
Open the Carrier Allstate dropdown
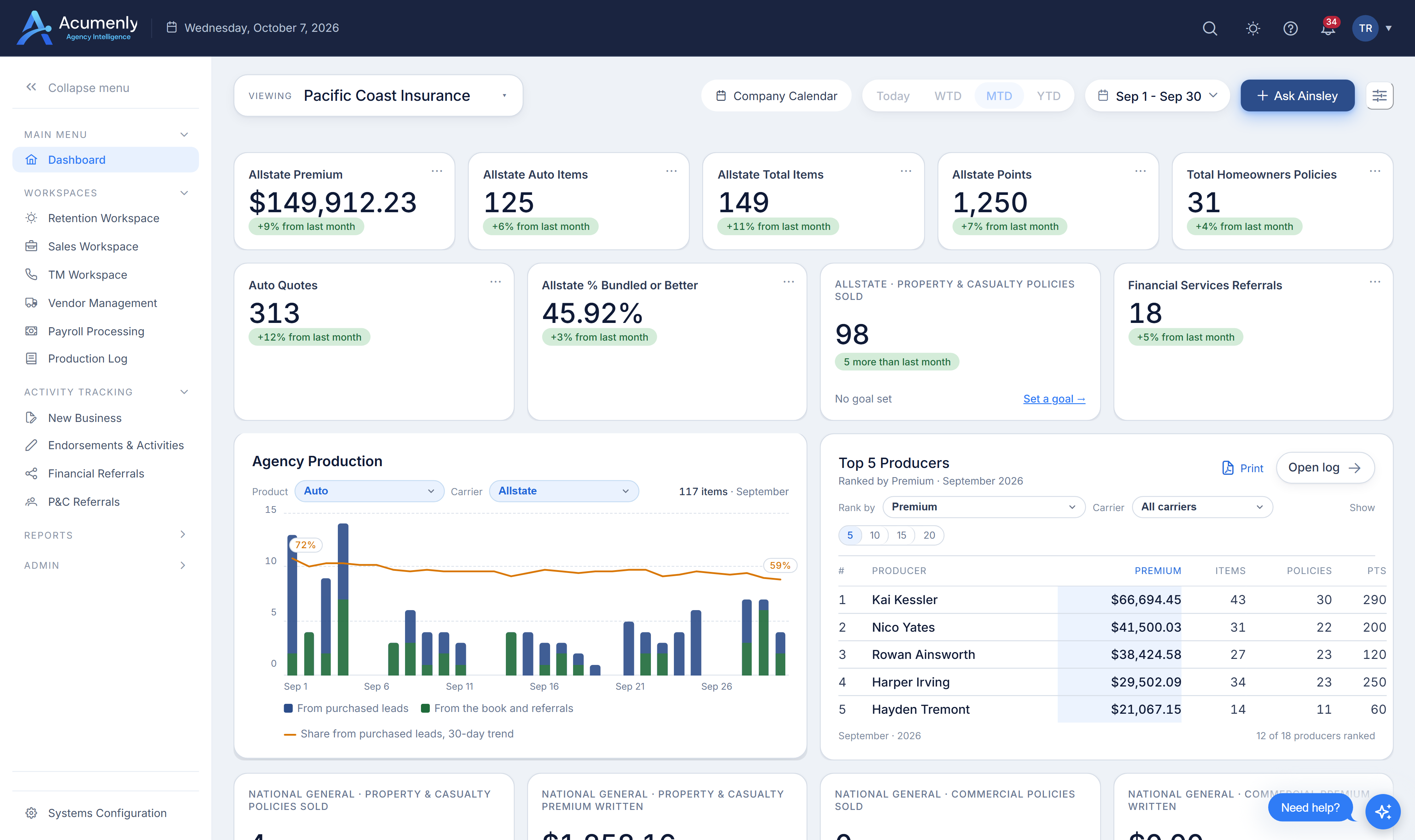point(564,491)
